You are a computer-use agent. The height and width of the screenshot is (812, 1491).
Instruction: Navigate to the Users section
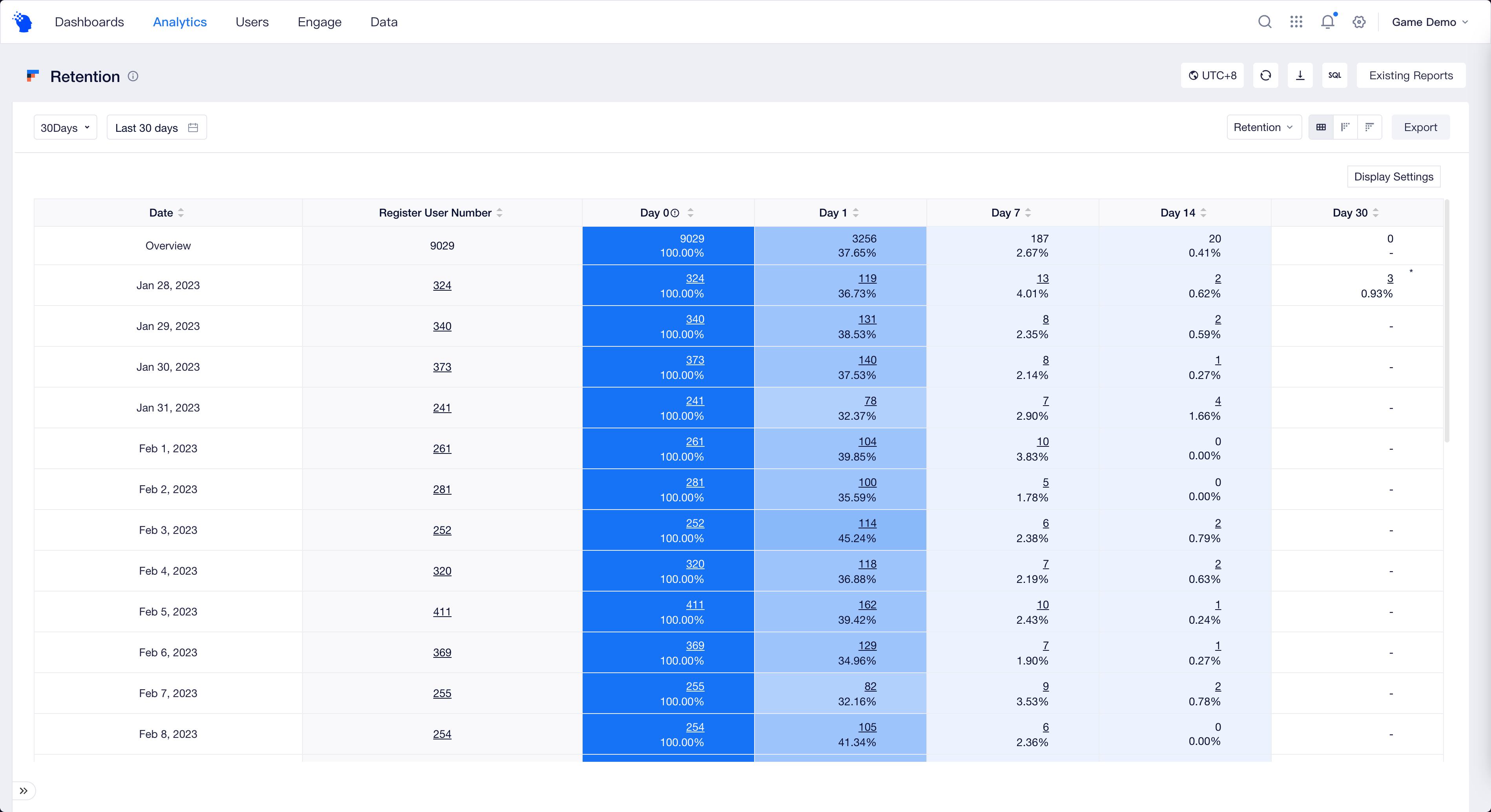click(252, 22)
